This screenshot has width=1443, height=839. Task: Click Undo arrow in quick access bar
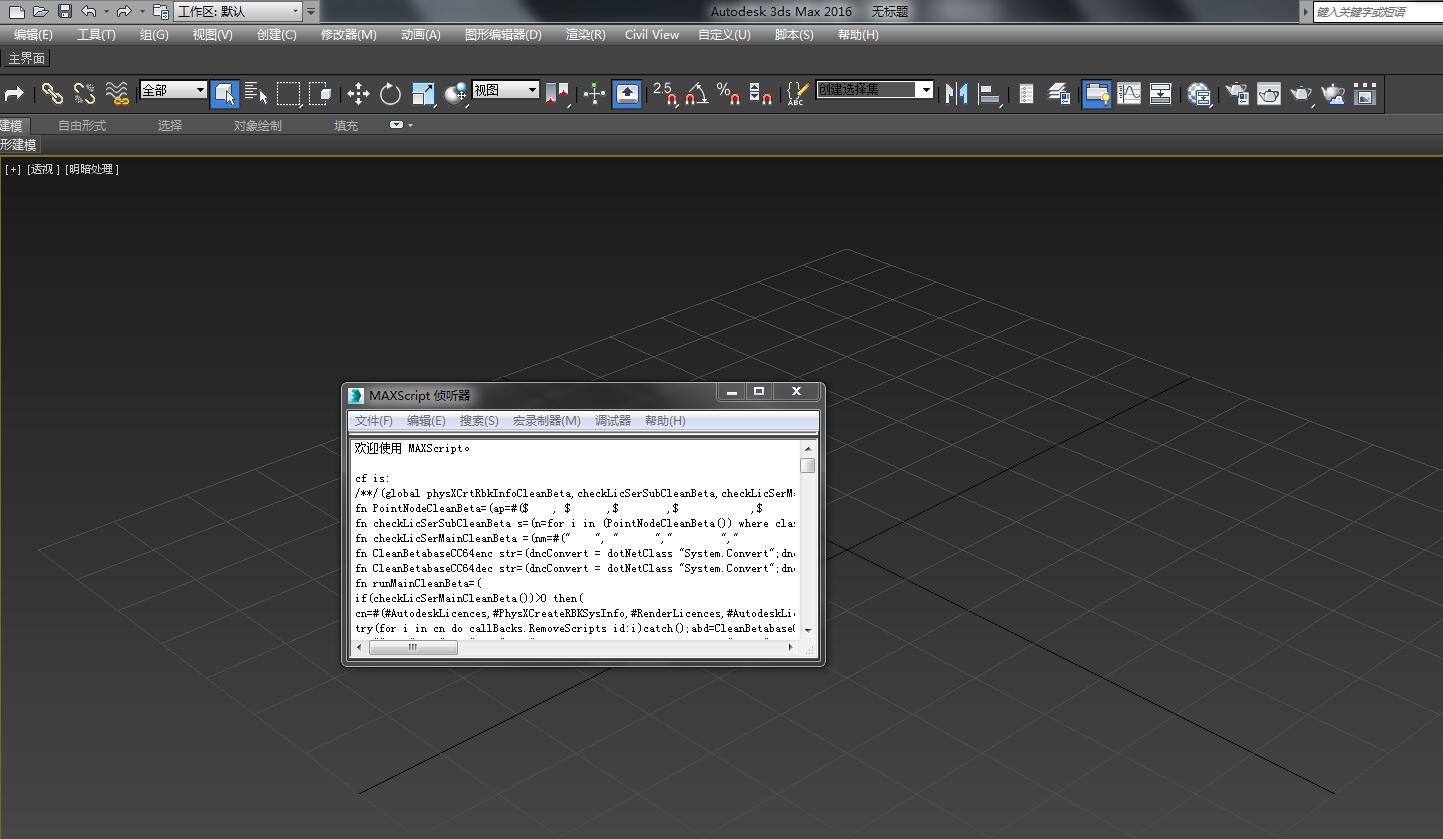coord(89,11)
